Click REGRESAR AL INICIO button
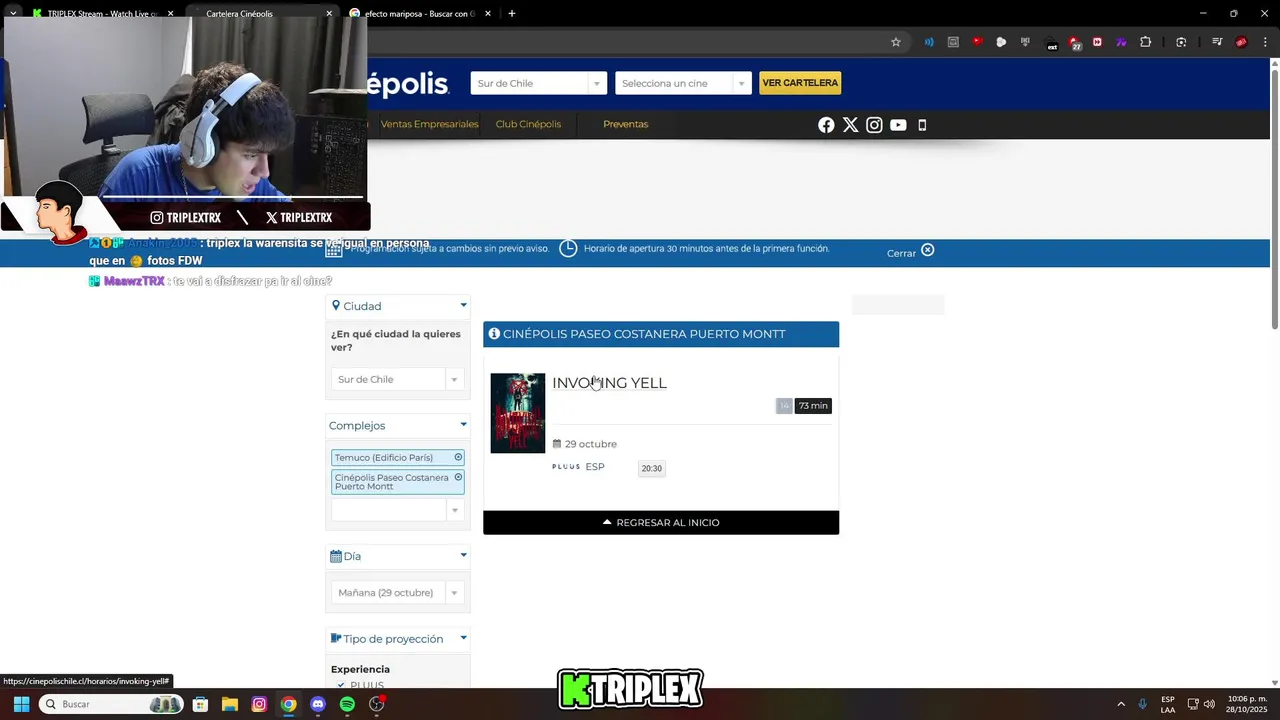 pyautogui.click(x=661, y=522)
